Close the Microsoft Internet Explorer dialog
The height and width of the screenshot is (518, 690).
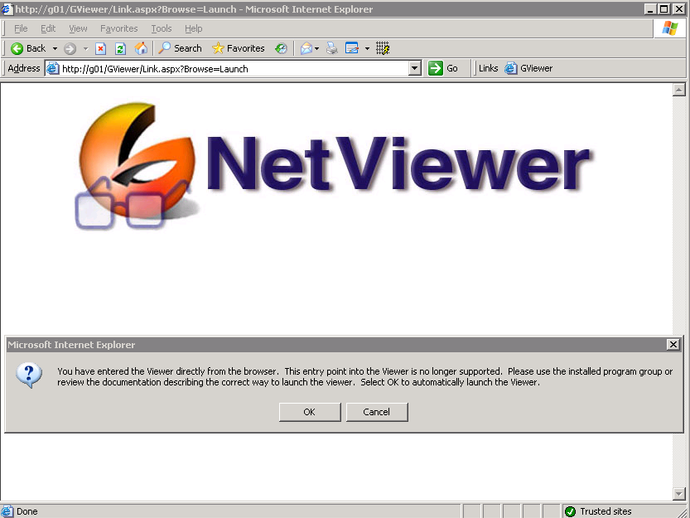tap(673, 345)
